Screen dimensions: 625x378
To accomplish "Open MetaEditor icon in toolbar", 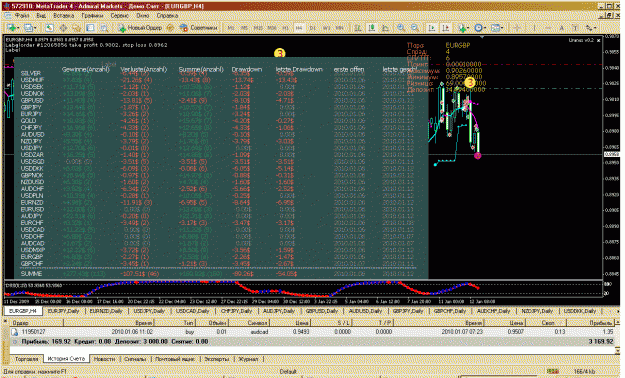I will coord(170,28).
